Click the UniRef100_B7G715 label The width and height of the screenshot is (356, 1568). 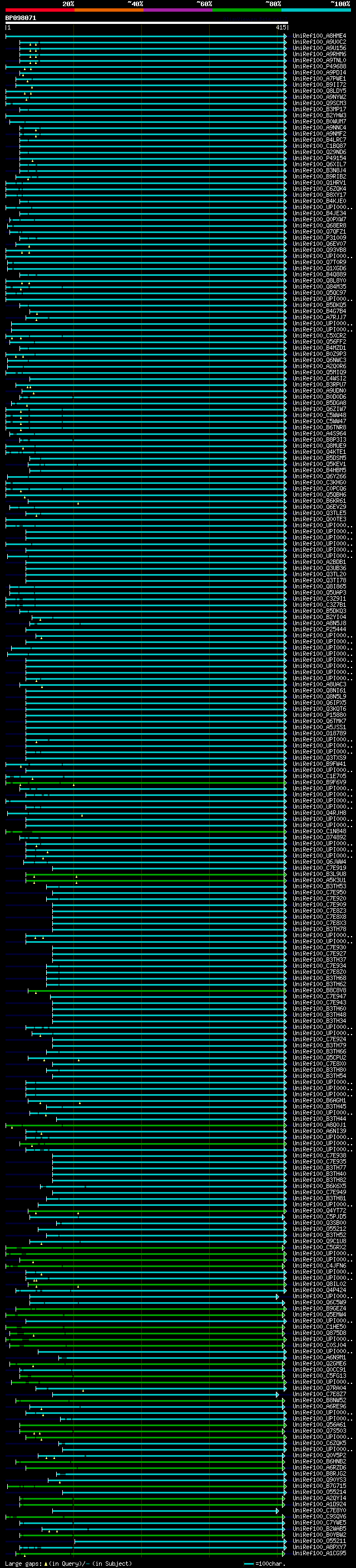pos(319,1486)
